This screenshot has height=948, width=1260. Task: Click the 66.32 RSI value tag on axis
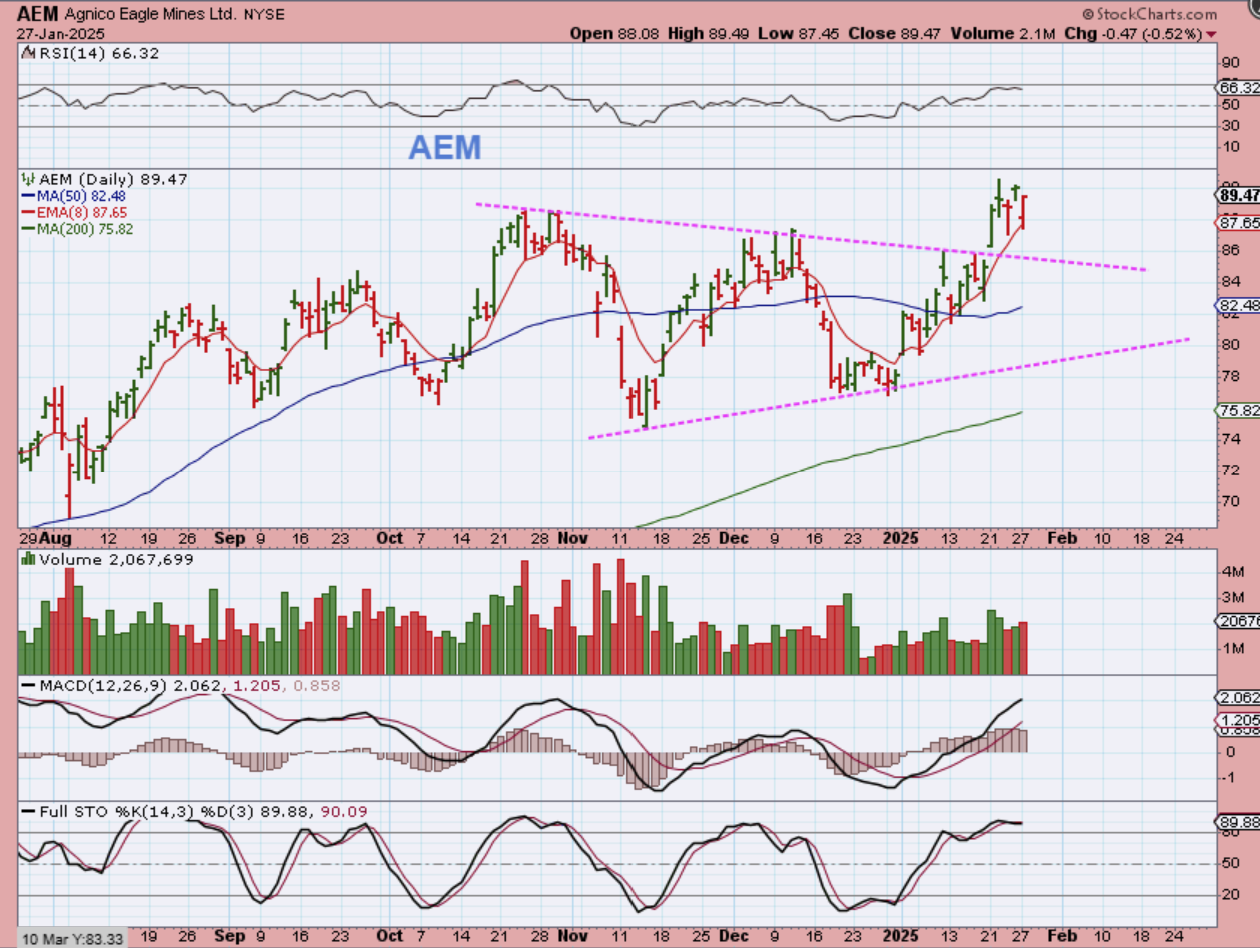click(x=1236, y=87)
